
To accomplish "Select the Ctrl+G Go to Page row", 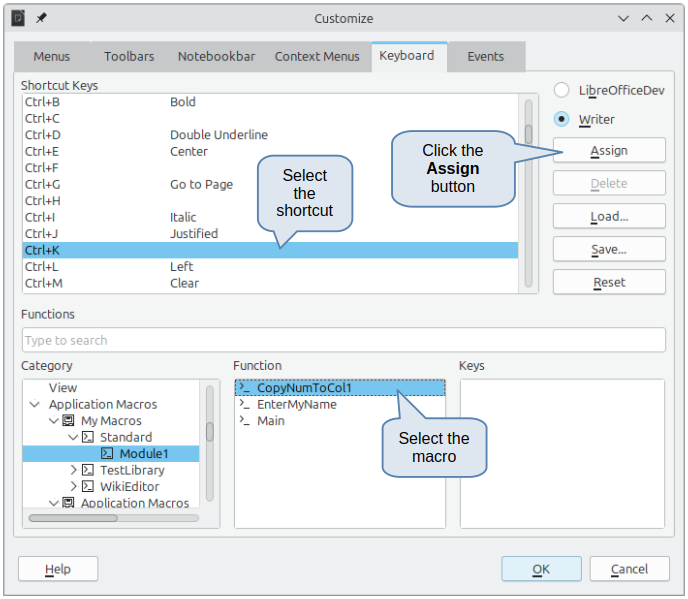I will coord(270,184).
